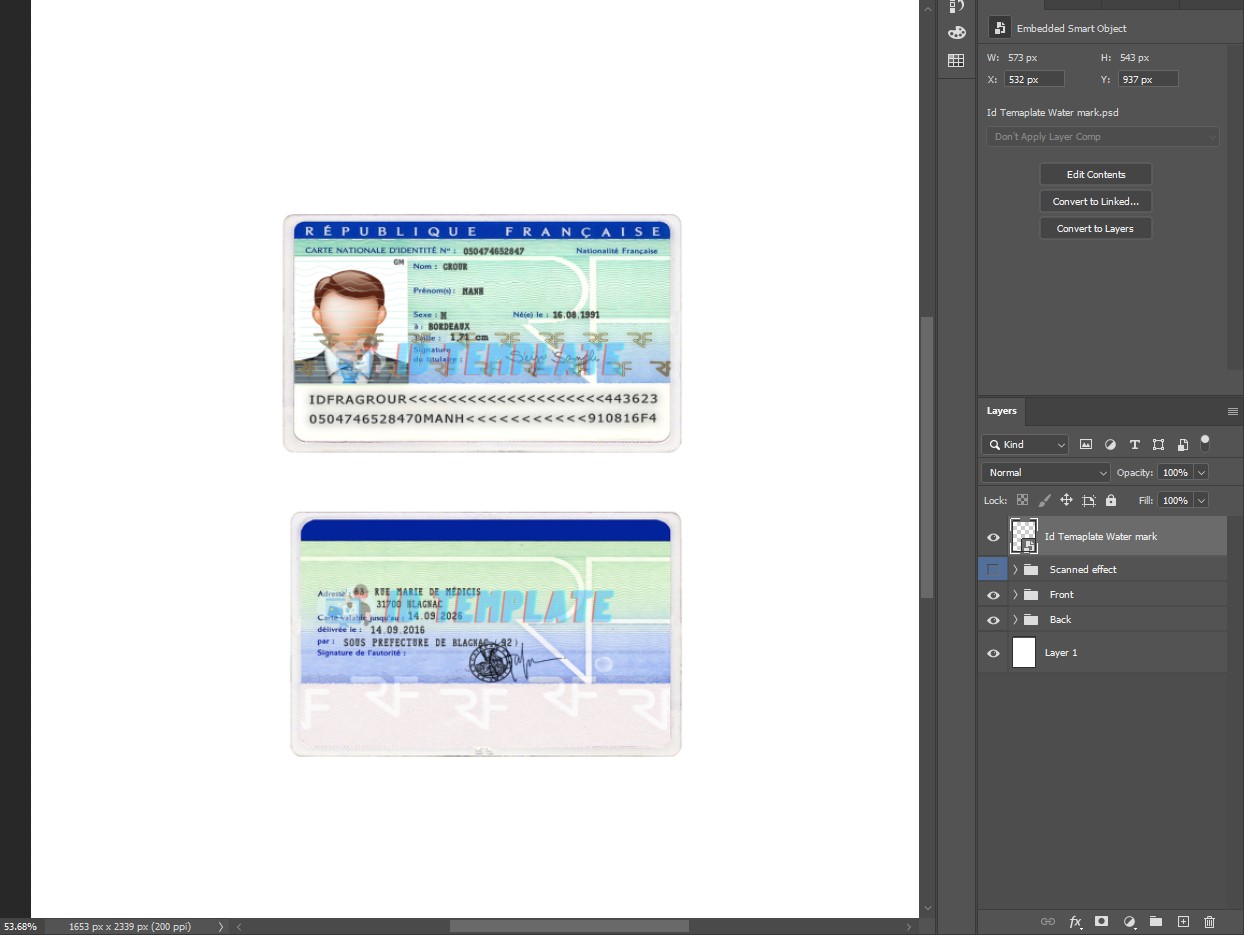Open the Normal blend mode dropdown
The image size is (1244, 935).
click(x=1046, y=473)
